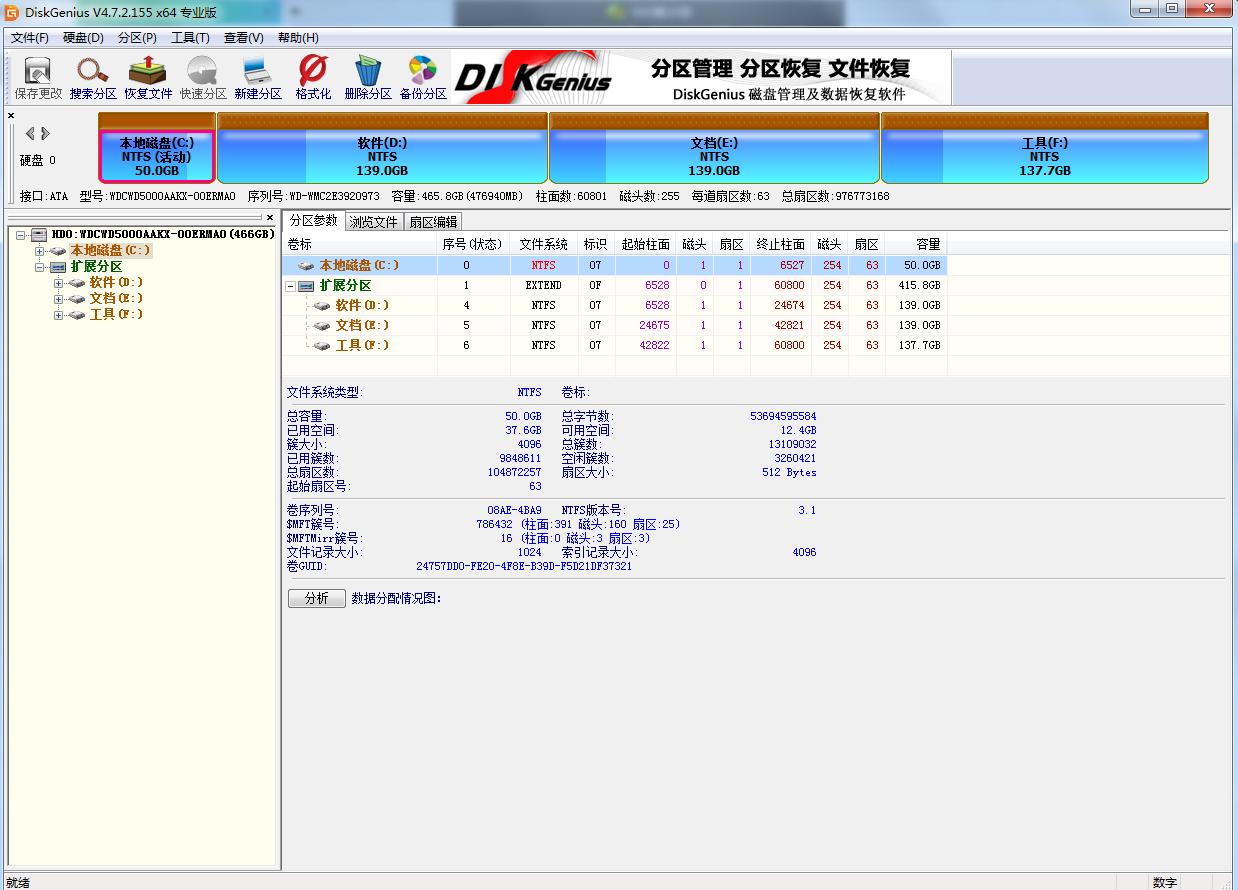Go to next disk with right arrow

pyautogui.click(x=45, y=134)
